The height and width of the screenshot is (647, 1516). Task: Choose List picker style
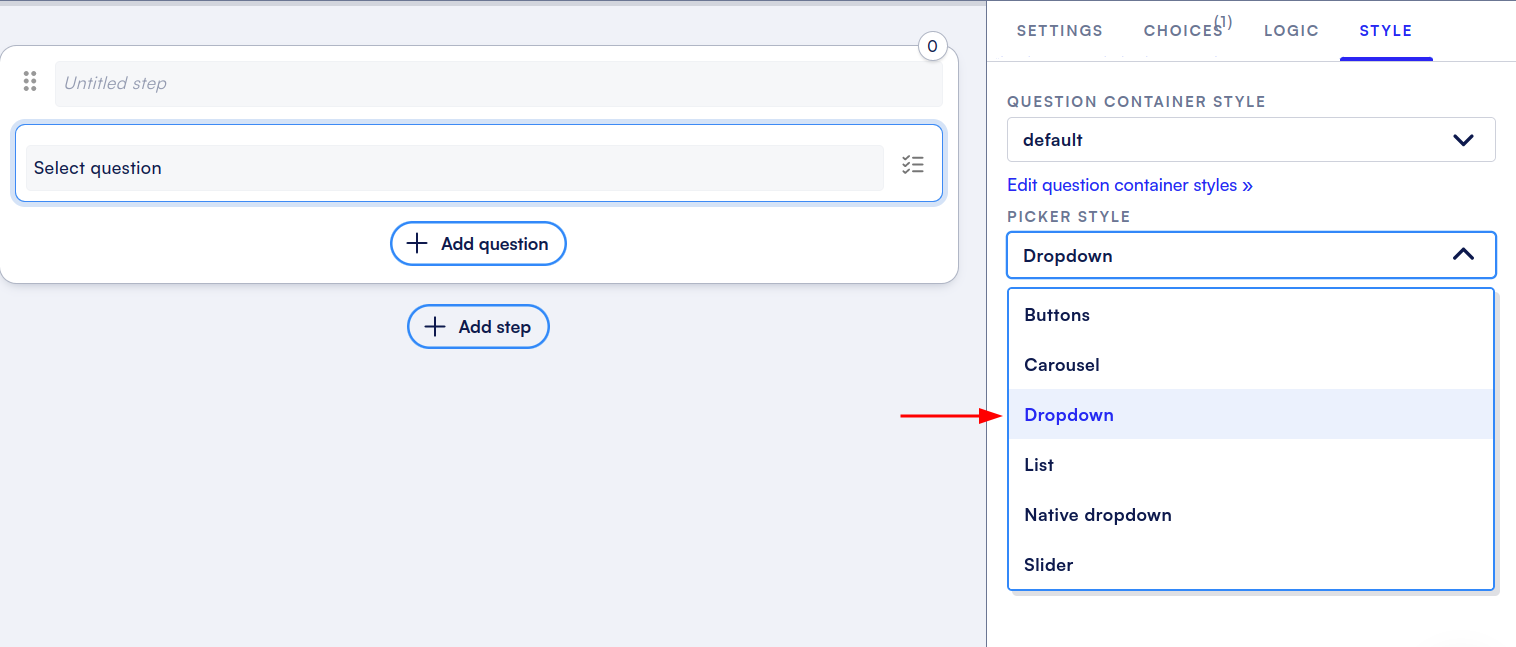pos(1039,465)
